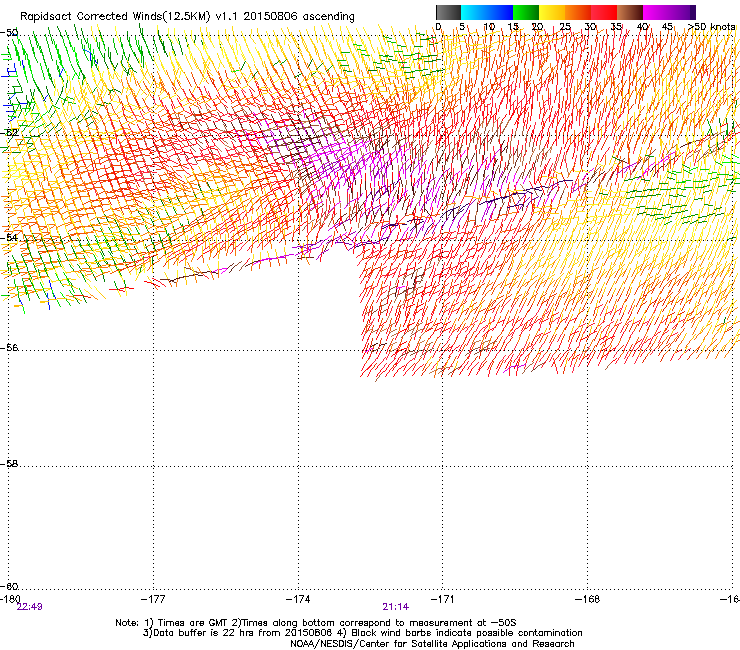Click the '-174' longitude axis label
This screenshot has height=650, width=740.
[x=298, y=599]
